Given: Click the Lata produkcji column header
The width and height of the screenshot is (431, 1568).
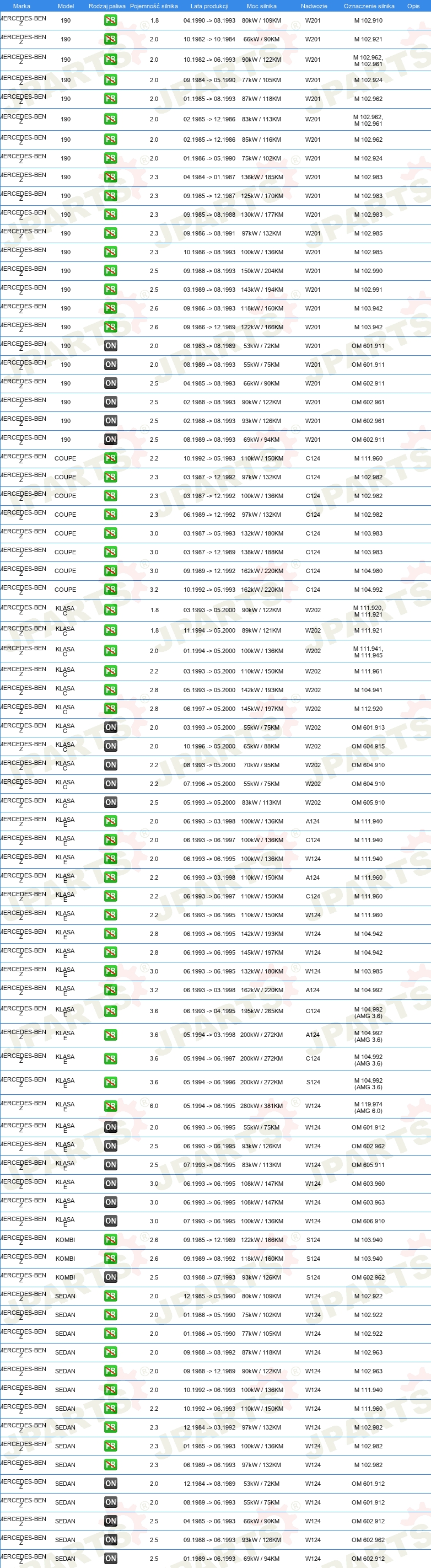Looking at the screenshot, I should (x=209, y=6).
